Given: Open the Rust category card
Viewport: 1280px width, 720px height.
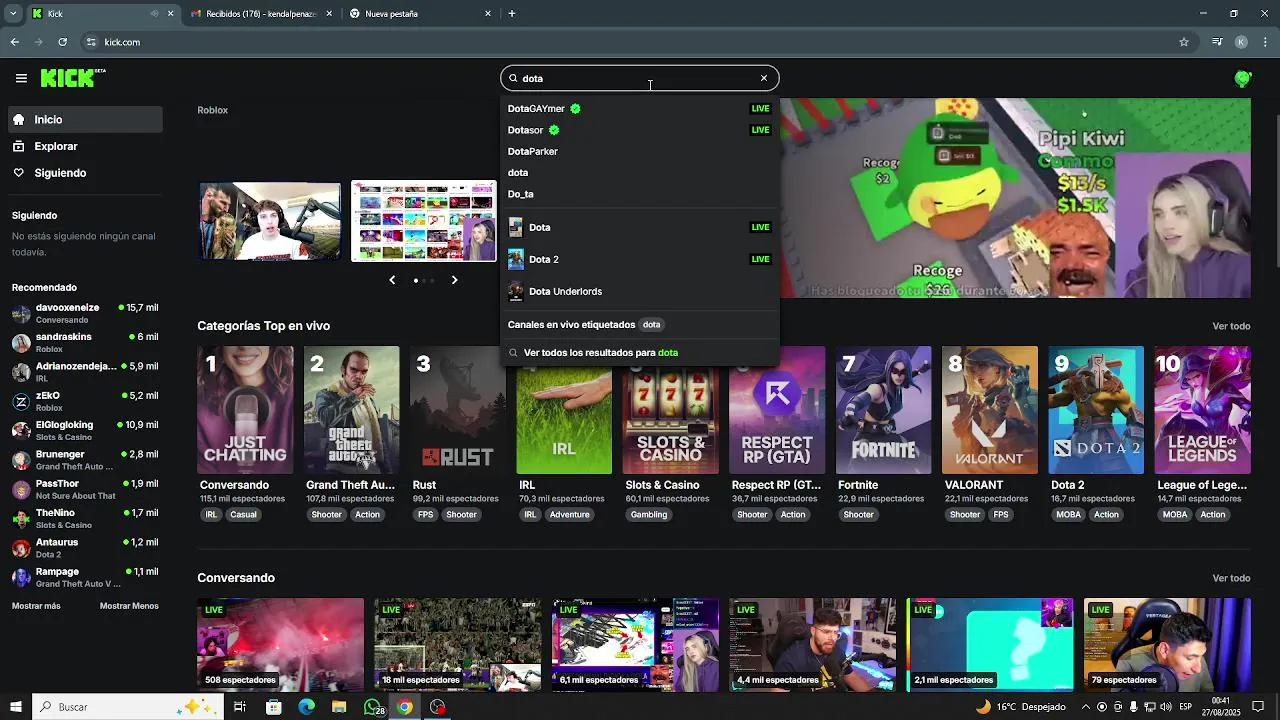Looking at the screenshot, I should [458, 410].
